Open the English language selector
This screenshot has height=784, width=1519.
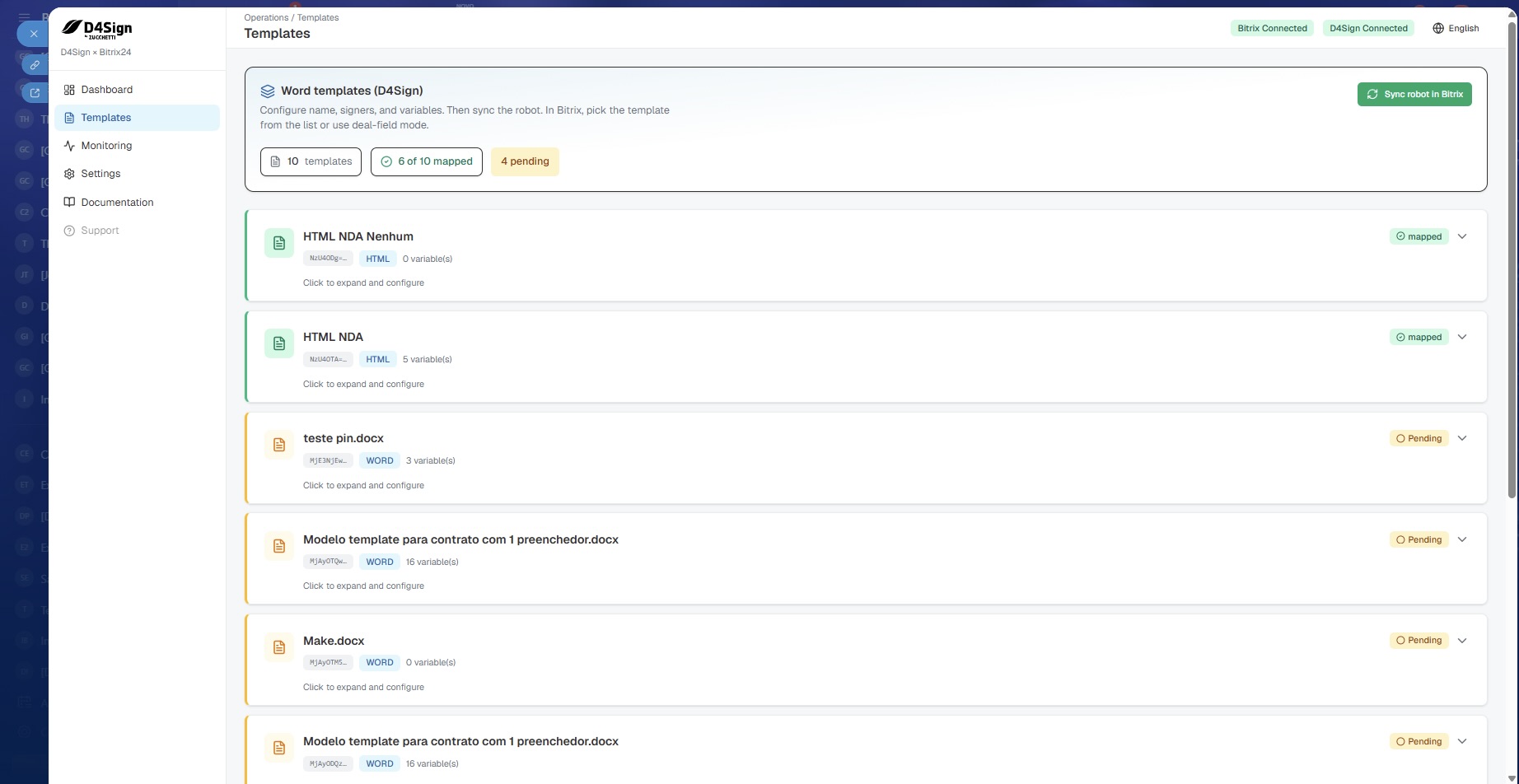(x=1456, y=28)
